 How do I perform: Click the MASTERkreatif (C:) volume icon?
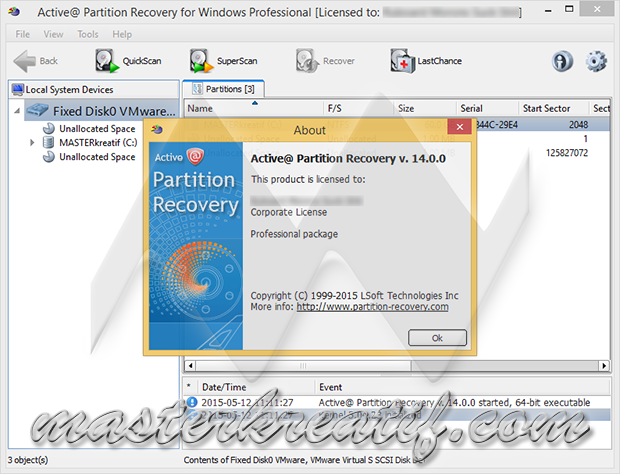pyautogui.click(x=48, y=142)
